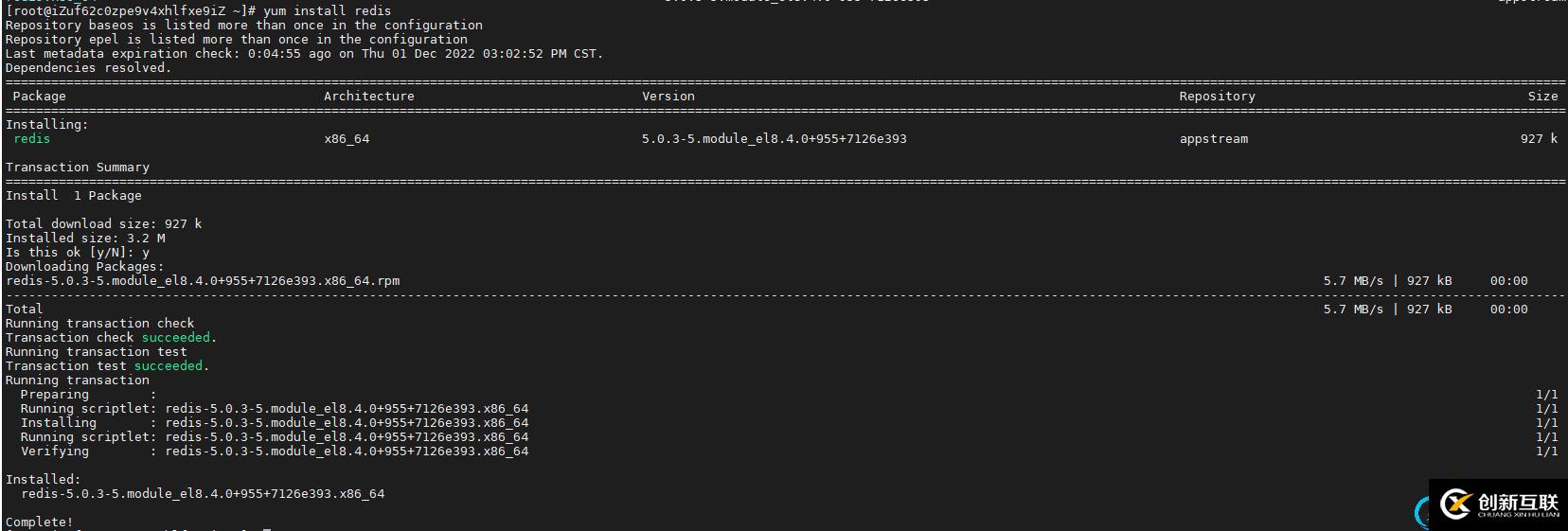This screenshot has height=531, width=1568.
Task: Click the Architecture column header
Action: point(368,97)
